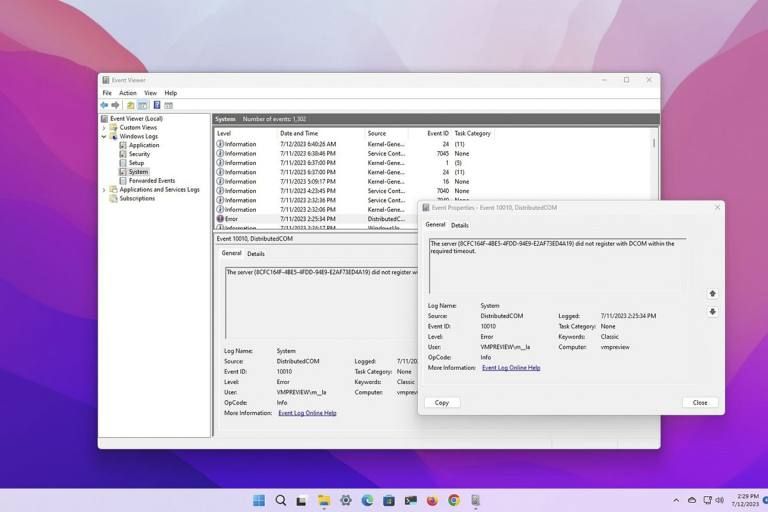768x512 pixels.
Task: Open the Windows Start menu
Action: (x=259, y=500)
